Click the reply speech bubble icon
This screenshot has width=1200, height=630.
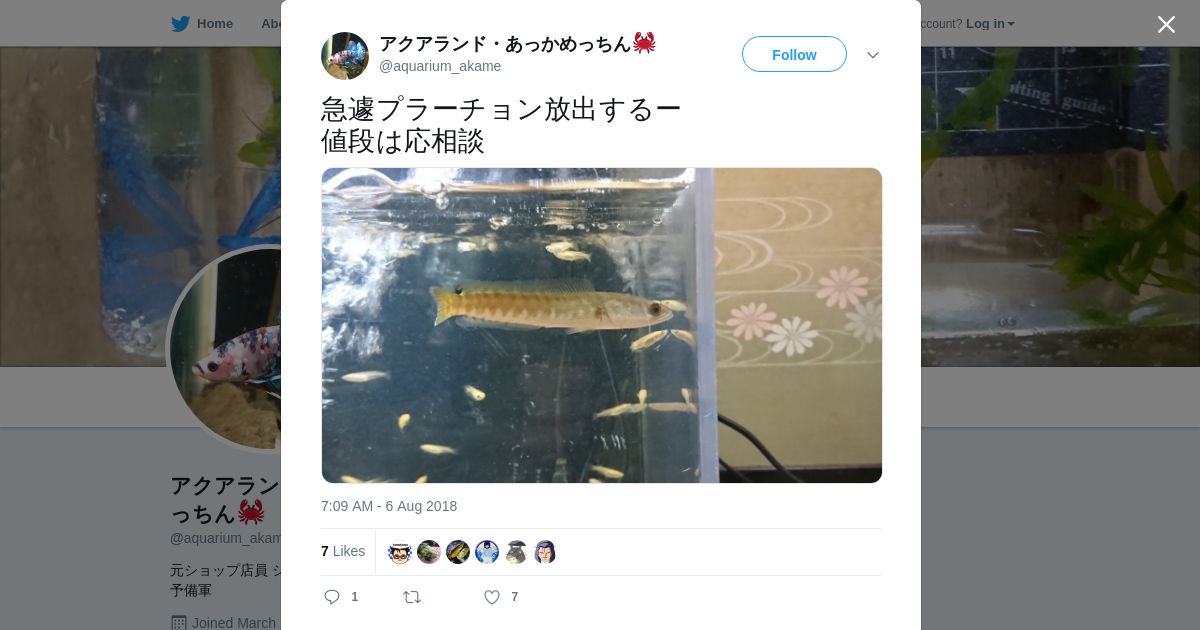coord(332,597)
